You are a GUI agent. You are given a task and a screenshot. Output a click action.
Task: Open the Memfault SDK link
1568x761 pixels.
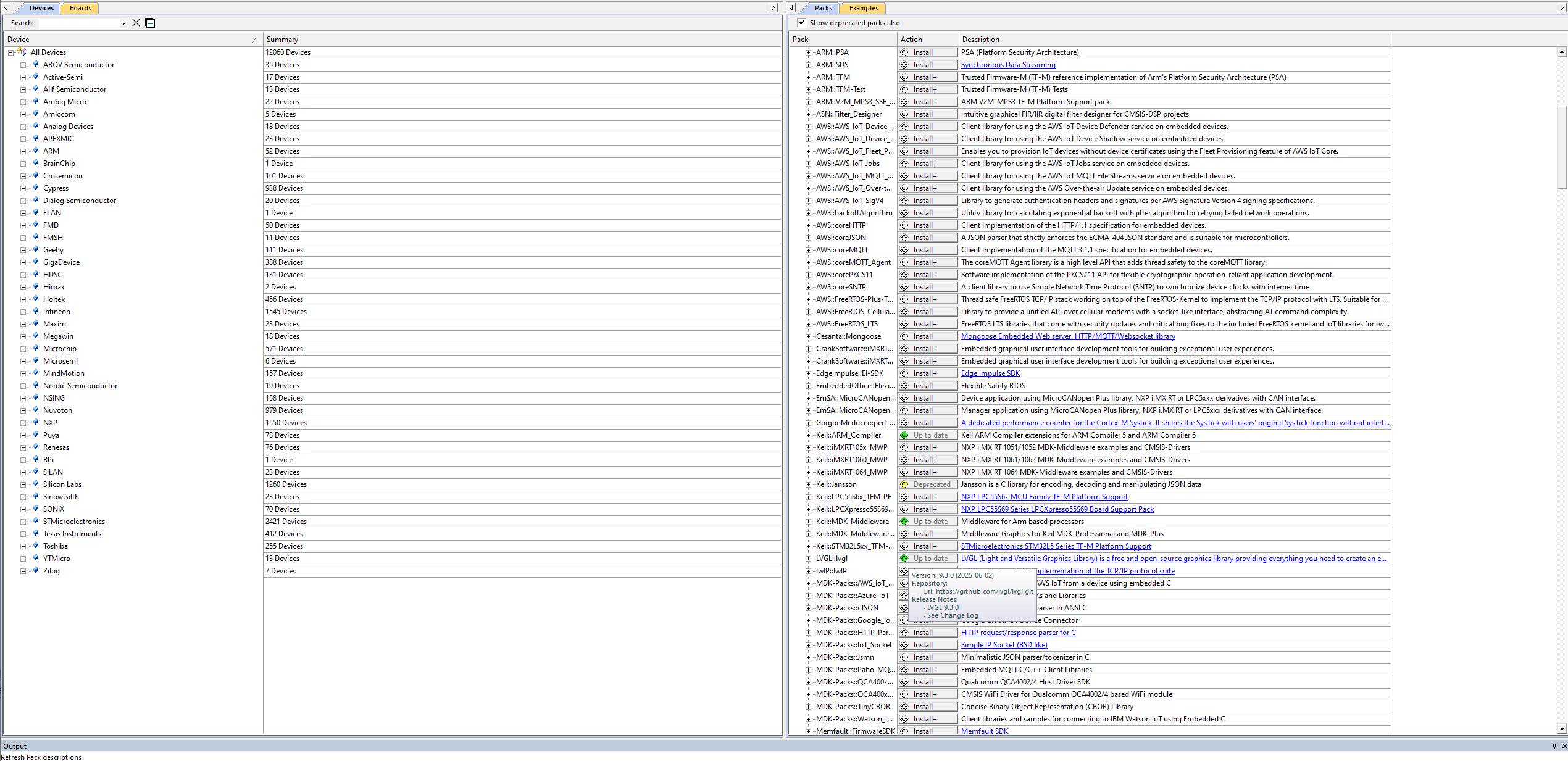tap(985, 731)
